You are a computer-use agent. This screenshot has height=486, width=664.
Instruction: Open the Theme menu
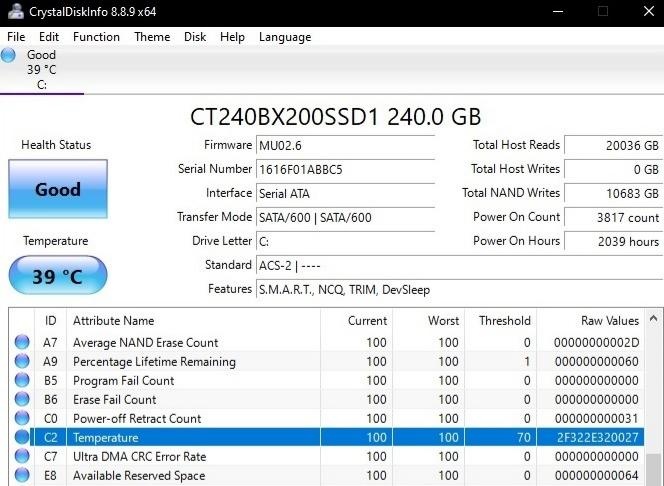152,37
